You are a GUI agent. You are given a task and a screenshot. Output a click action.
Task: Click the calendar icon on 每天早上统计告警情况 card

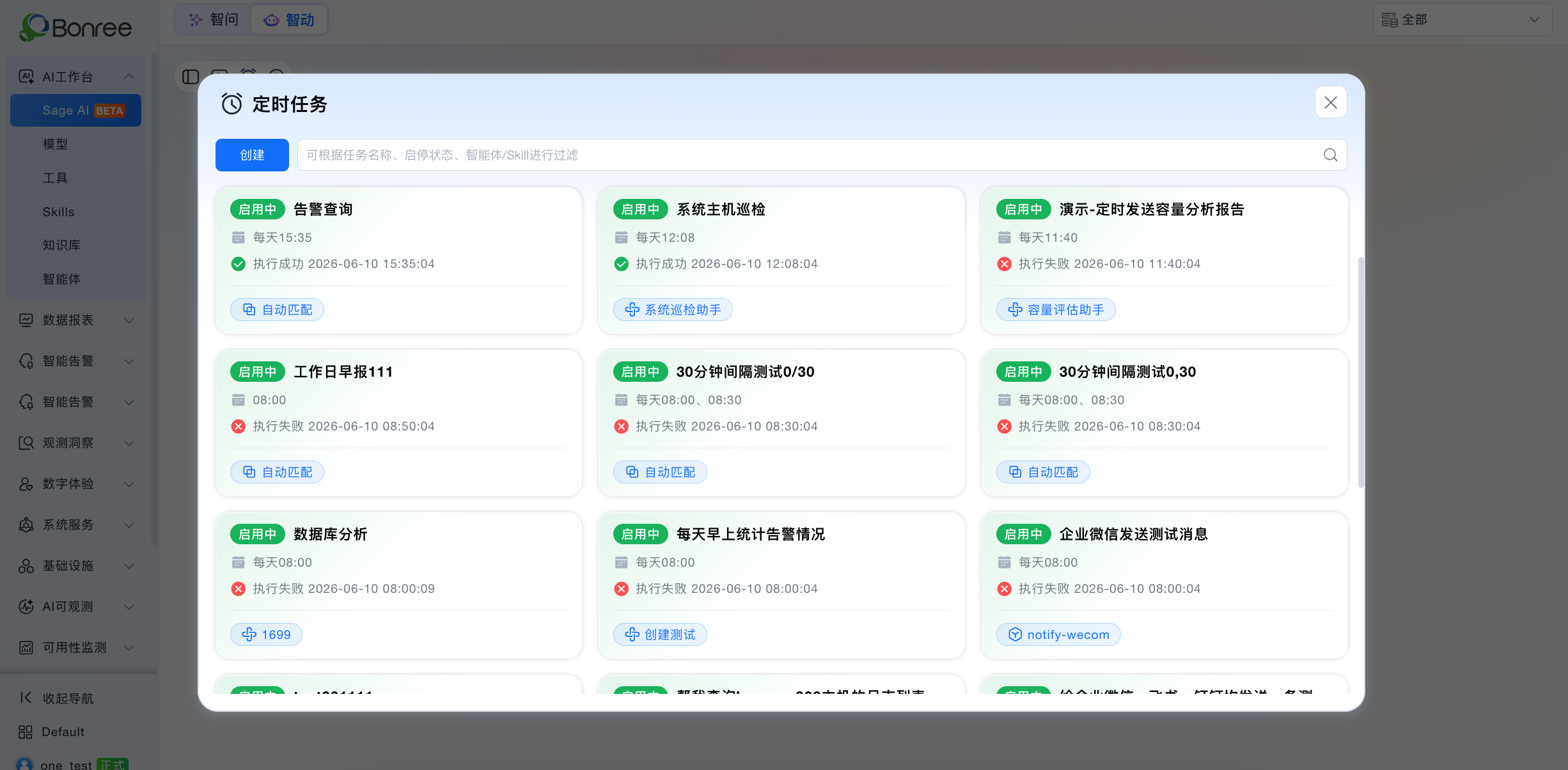click(x=622, y=563)
